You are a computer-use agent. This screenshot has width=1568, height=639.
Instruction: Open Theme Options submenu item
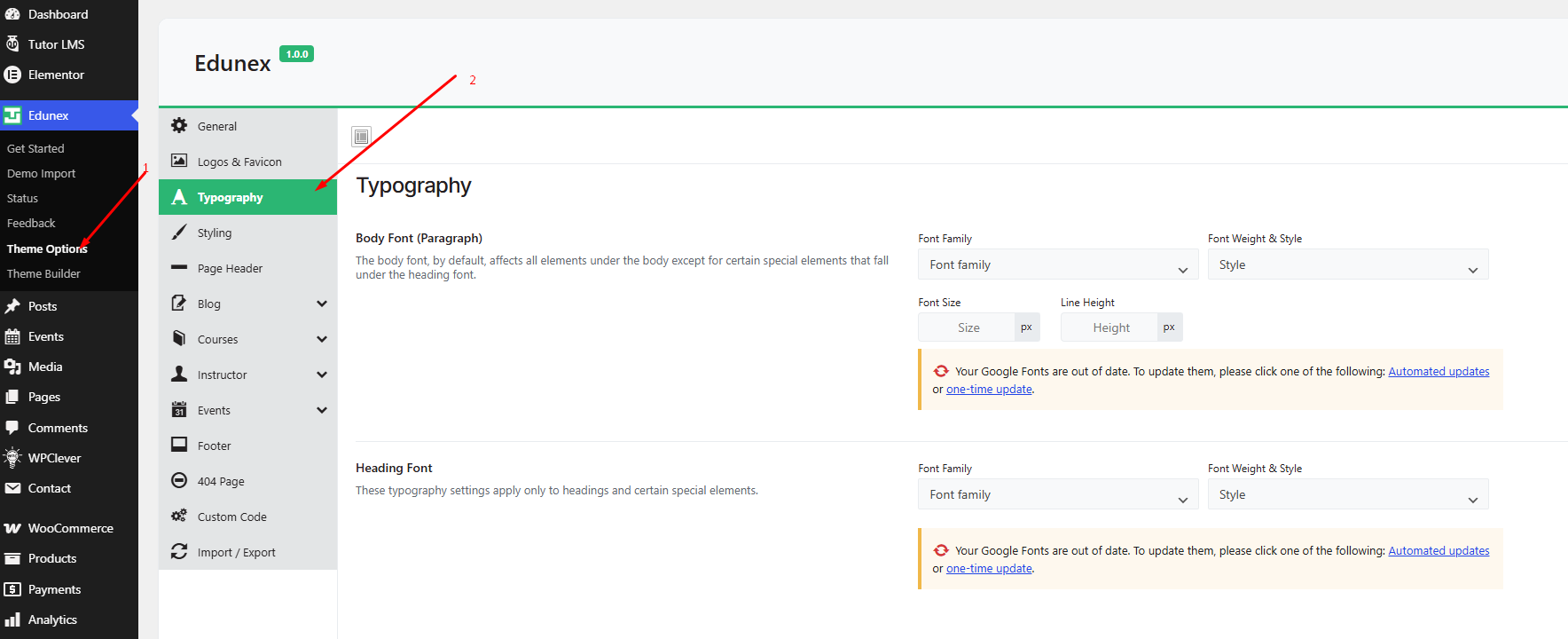(x=47, y=248)
